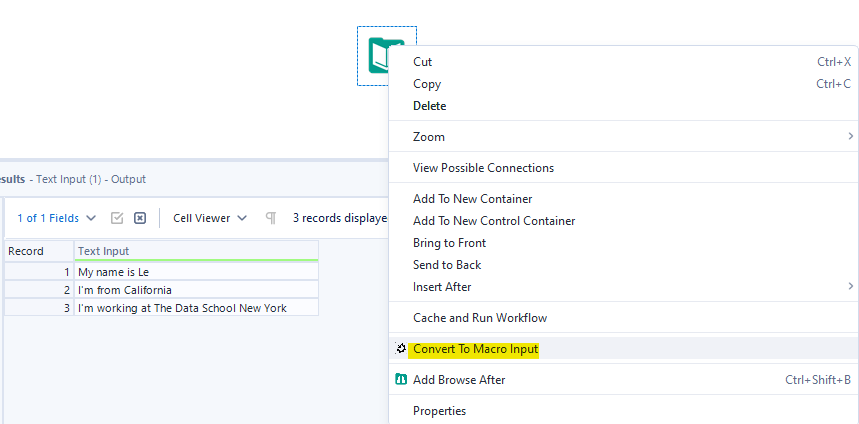This screenshot has width=859, height=424.
Task: Select Delete in the context menu
Action: coord(430,106)
